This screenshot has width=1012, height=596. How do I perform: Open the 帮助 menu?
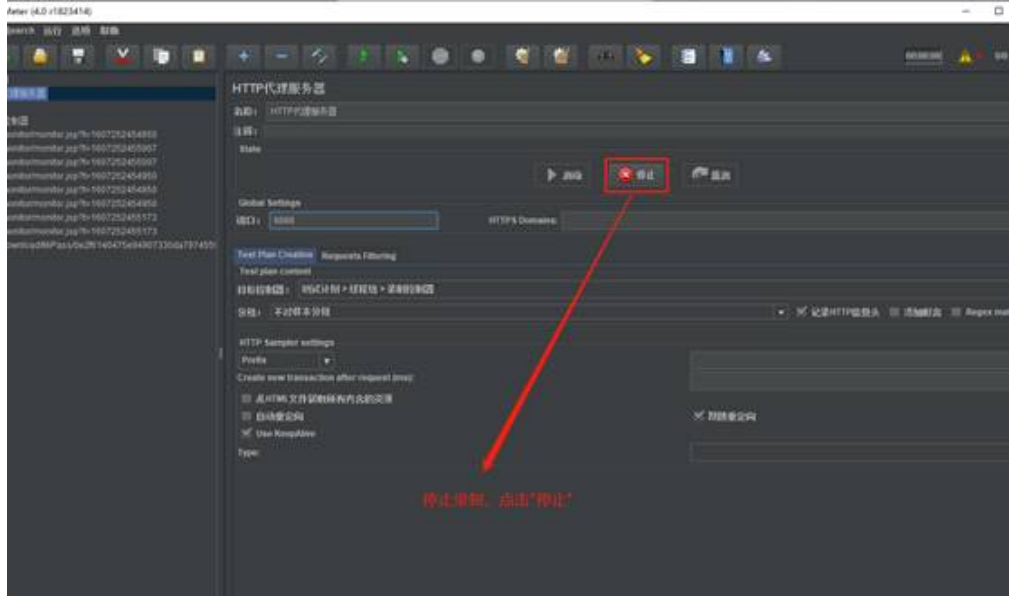pyautogui.click(x=109, y=30)
